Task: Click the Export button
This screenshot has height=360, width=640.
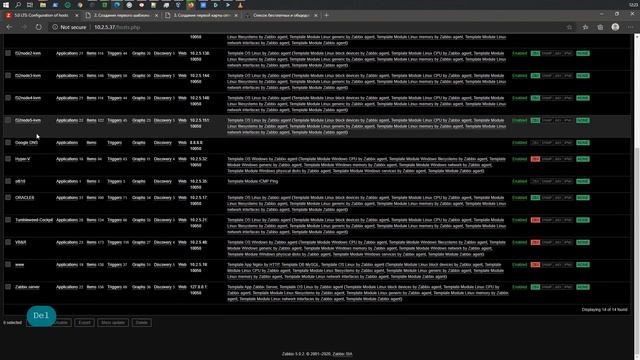Action: click(84, 322)
